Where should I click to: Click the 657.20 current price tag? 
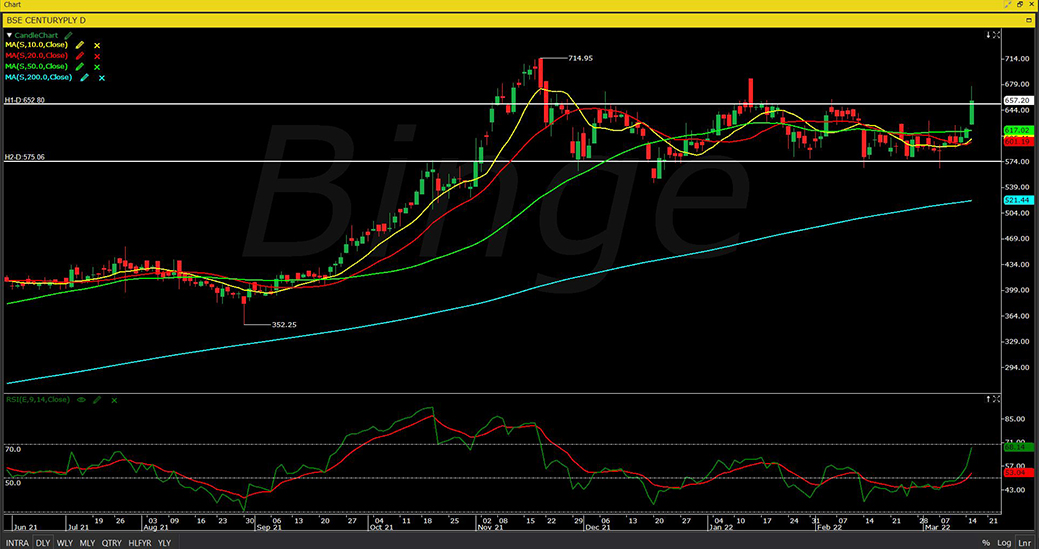1017,100
